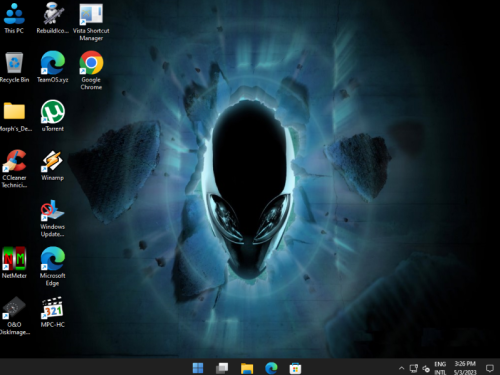
Task: Open Task View on the taskbar
Action: coord(222,368)
